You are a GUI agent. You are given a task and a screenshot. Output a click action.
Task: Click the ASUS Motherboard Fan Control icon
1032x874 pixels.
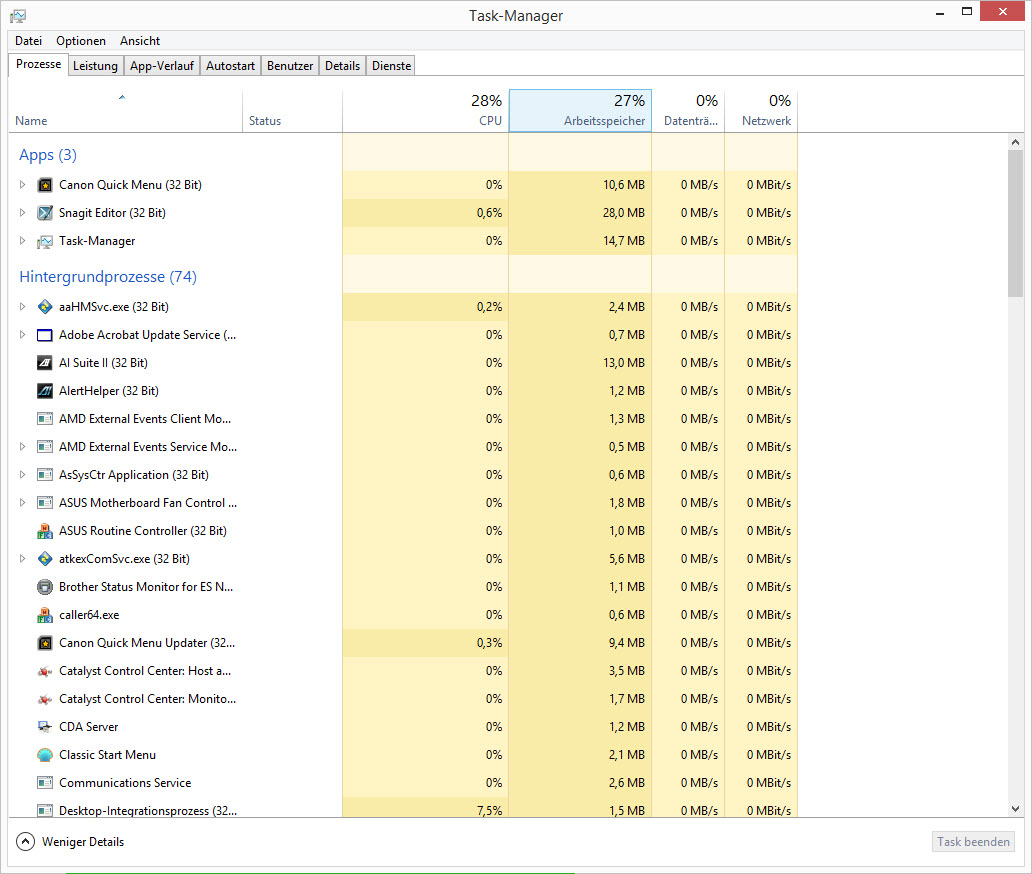[45, 503]
